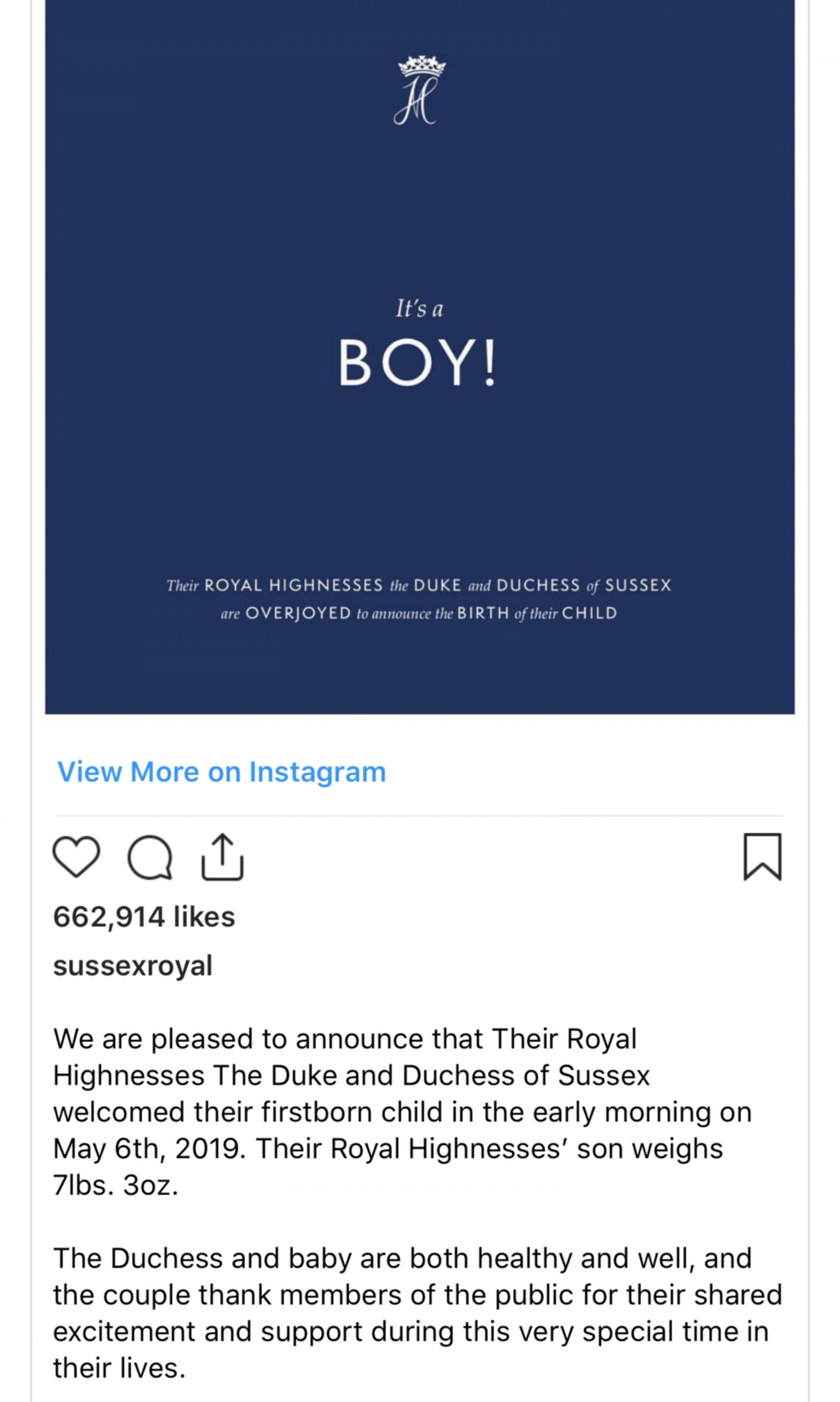Save the post with the bookmark icon

click(x=762, y=857)
